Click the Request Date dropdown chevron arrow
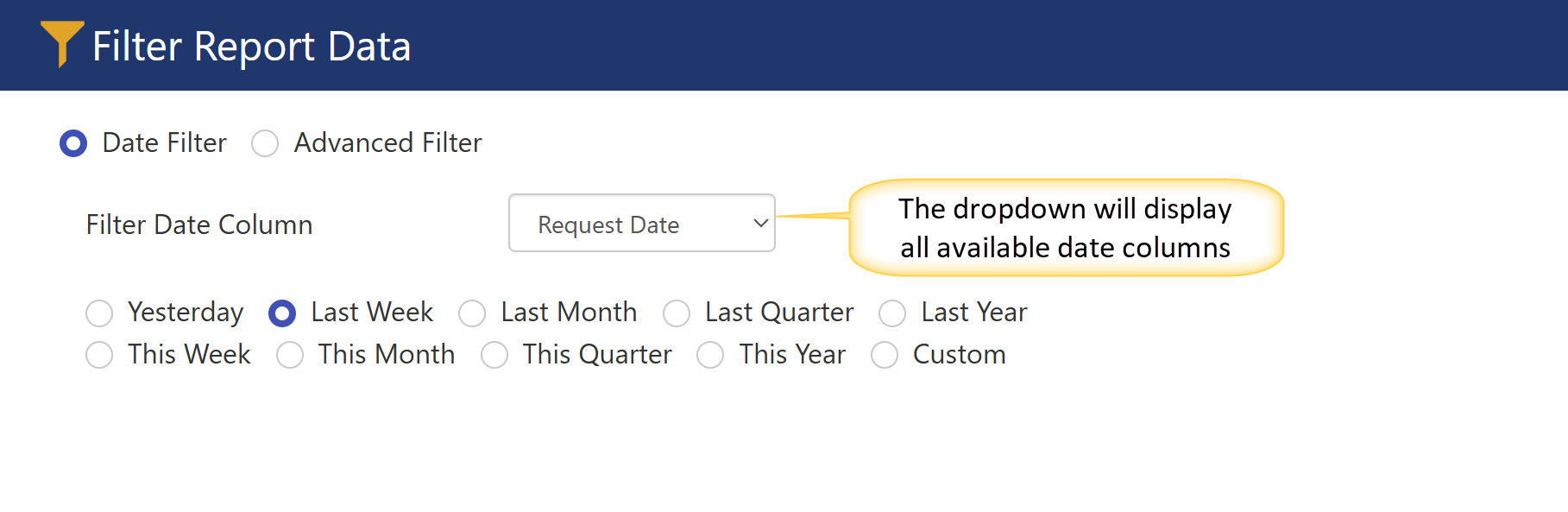1568x512 pixels. click(x=760, y=224)
